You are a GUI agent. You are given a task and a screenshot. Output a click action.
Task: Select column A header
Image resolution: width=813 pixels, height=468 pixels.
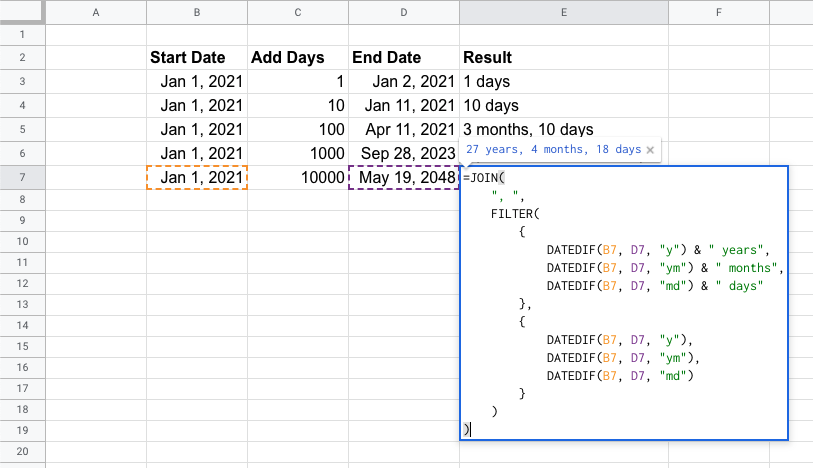(96, 12)
